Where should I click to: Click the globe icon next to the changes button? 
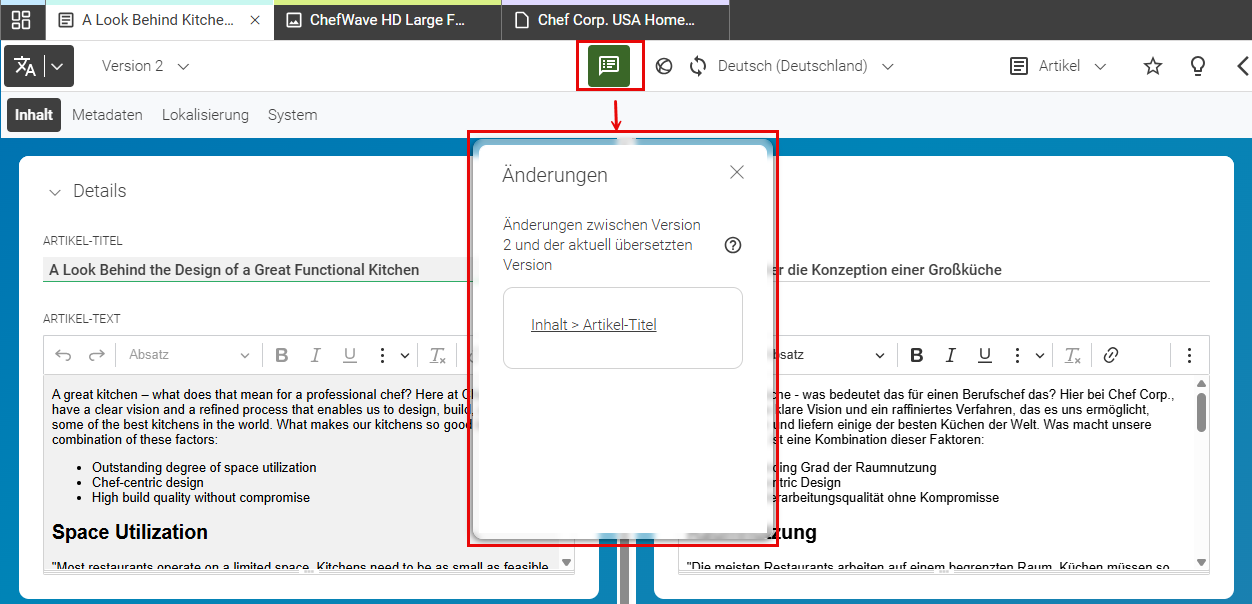(663, 66)
